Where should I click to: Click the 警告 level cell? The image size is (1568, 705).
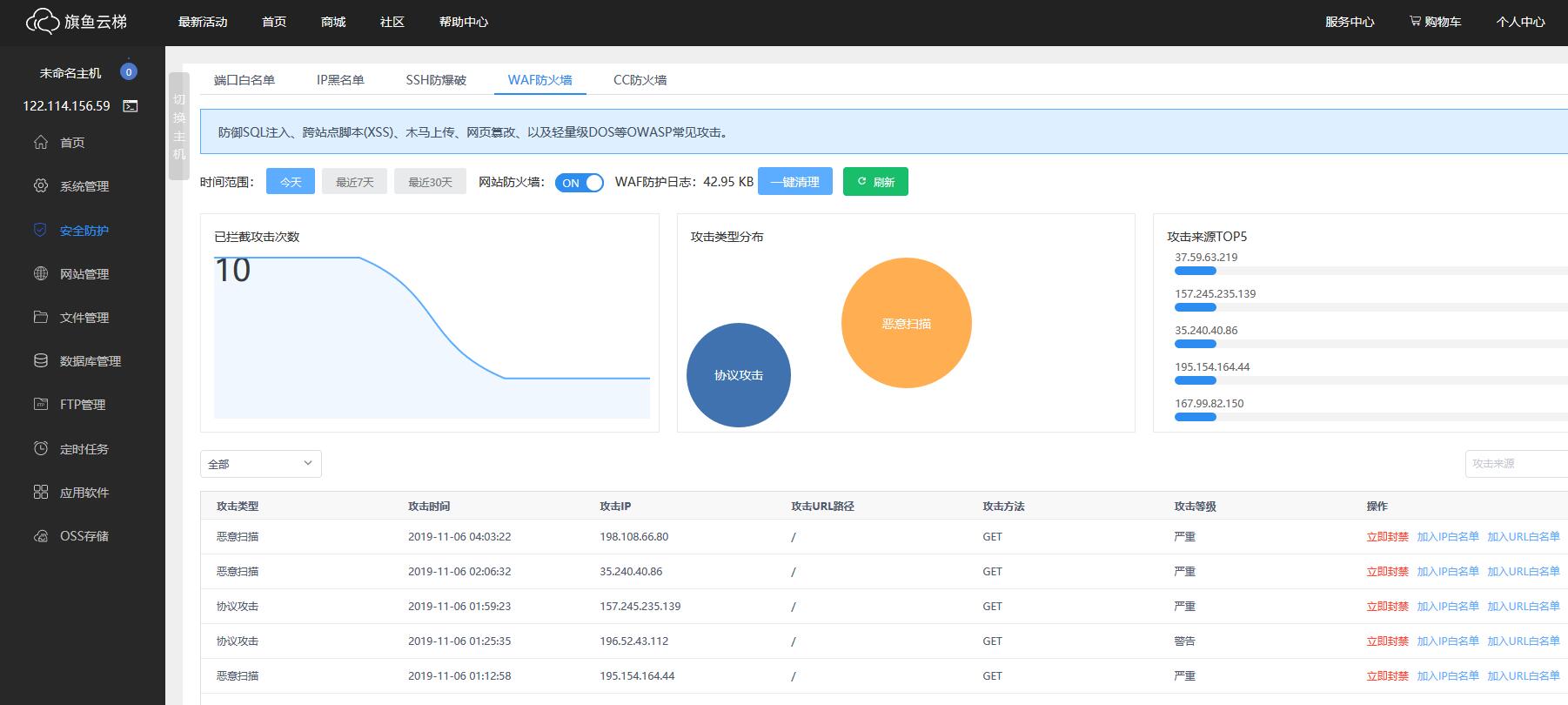coord(1184,641)
